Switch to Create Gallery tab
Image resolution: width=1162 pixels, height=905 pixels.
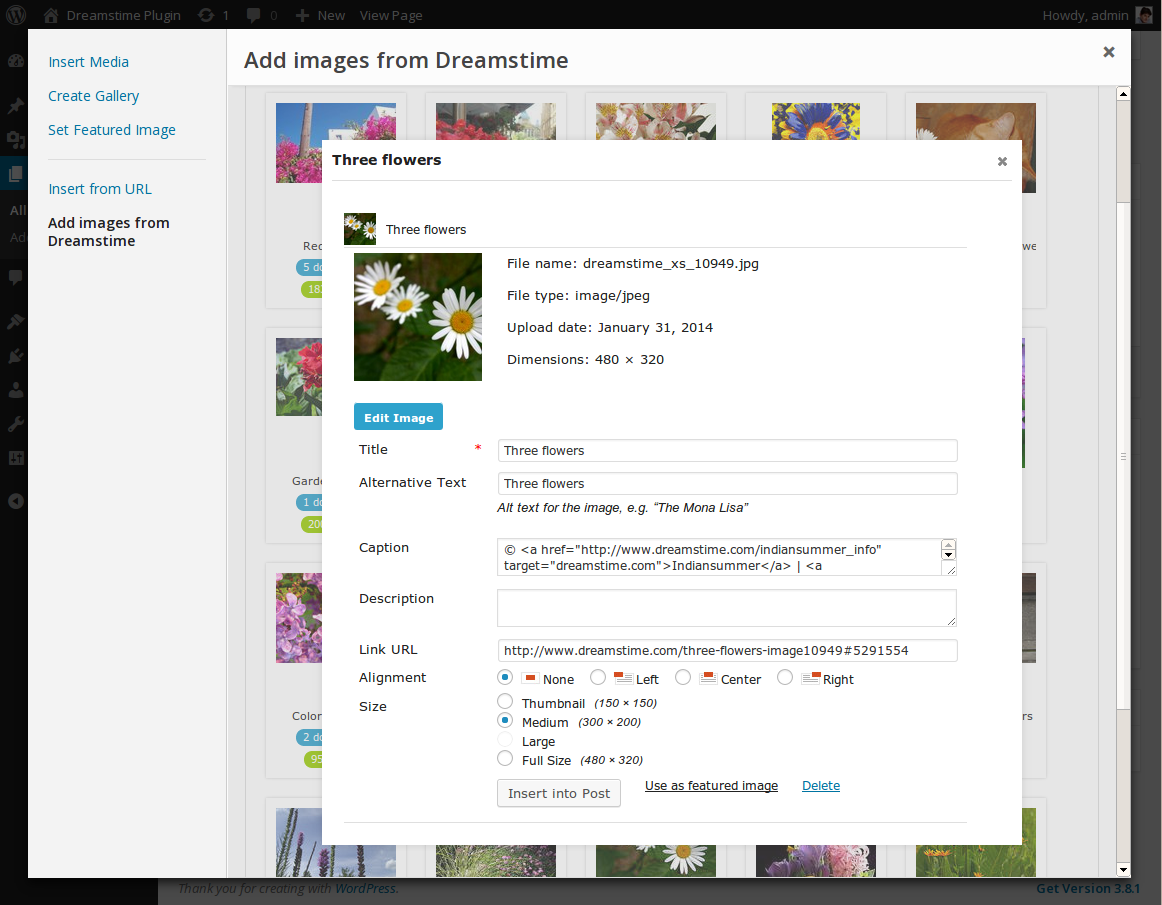click(94, 96)
